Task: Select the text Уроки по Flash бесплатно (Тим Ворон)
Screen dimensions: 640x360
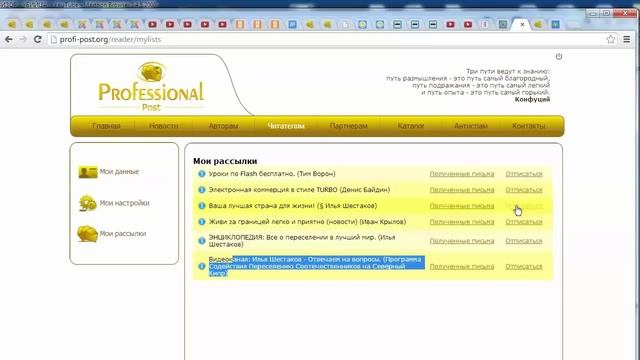Action: click(272, 173)
